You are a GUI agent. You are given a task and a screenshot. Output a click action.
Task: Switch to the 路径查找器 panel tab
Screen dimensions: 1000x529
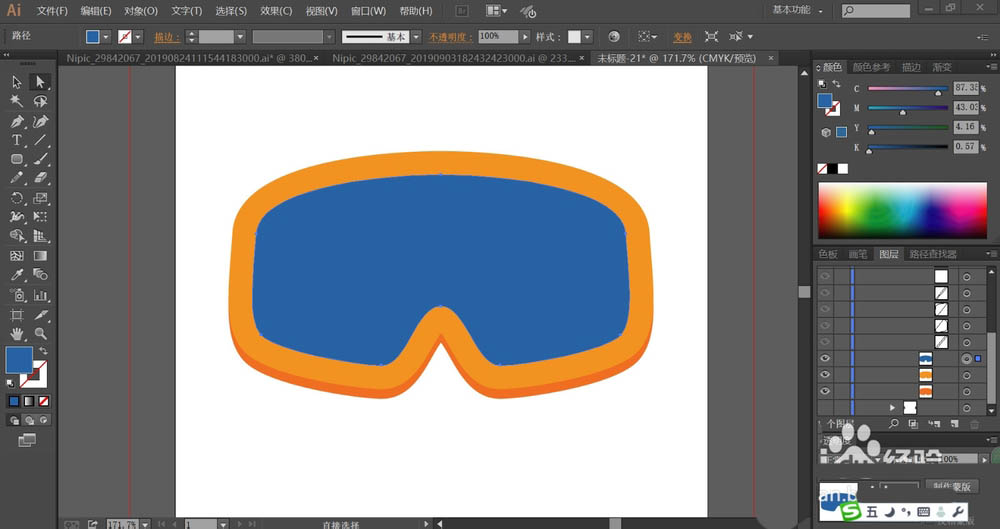tap(935, 255)
